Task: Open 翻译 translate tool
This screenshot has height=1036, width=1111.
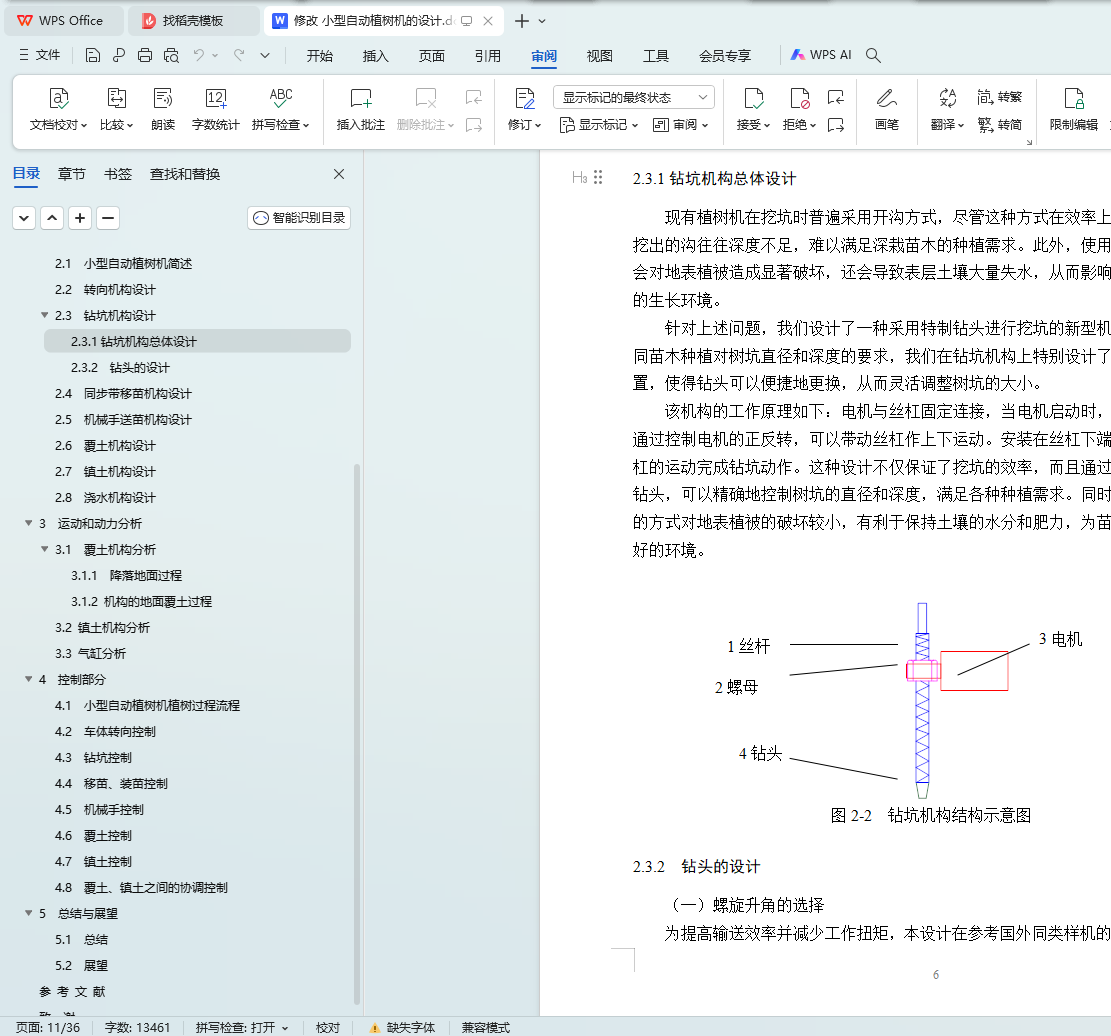Action: [947, 110]
